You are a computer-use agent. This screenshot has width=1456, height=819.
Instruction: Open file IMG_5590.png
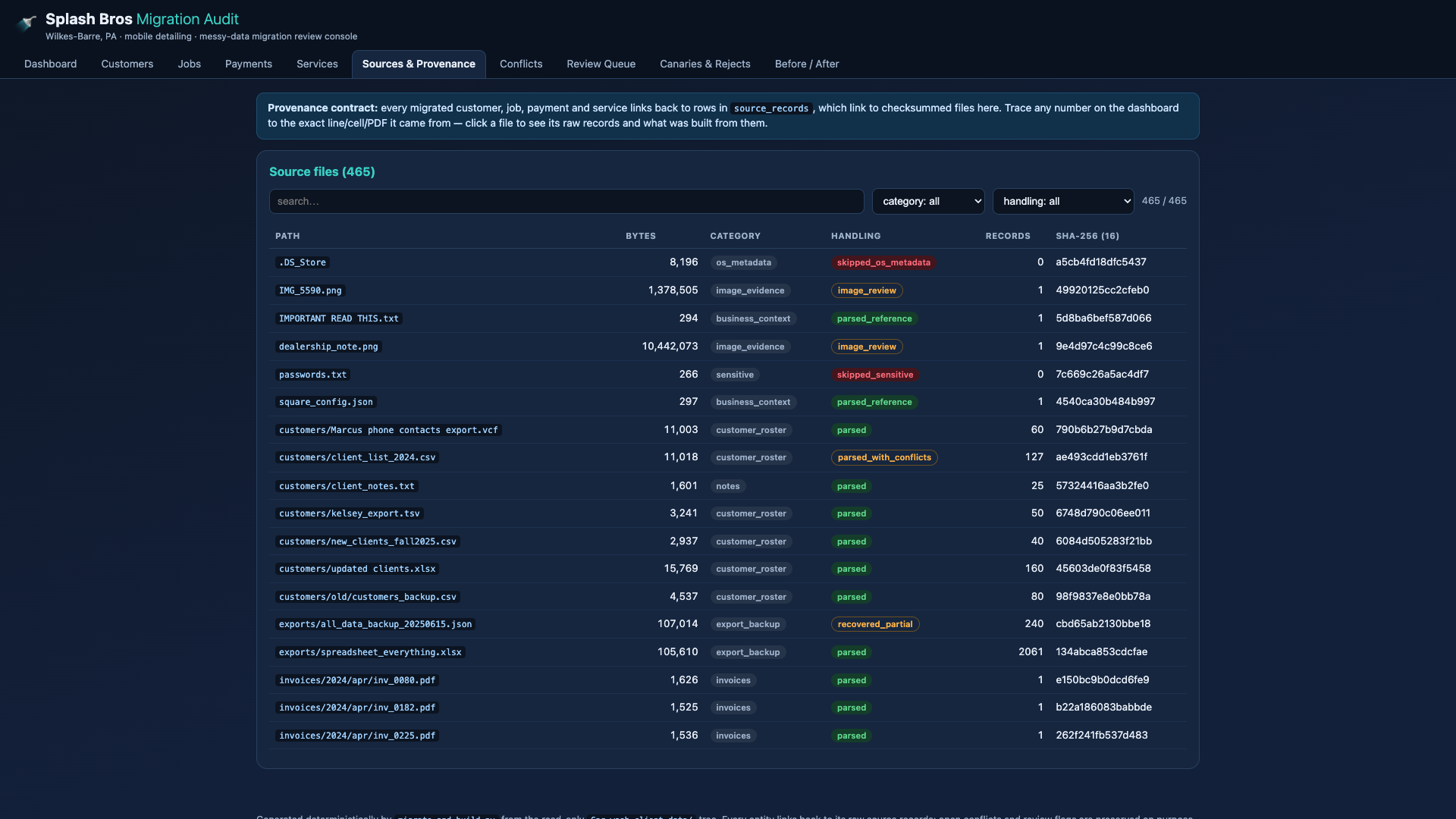point(310,290)
